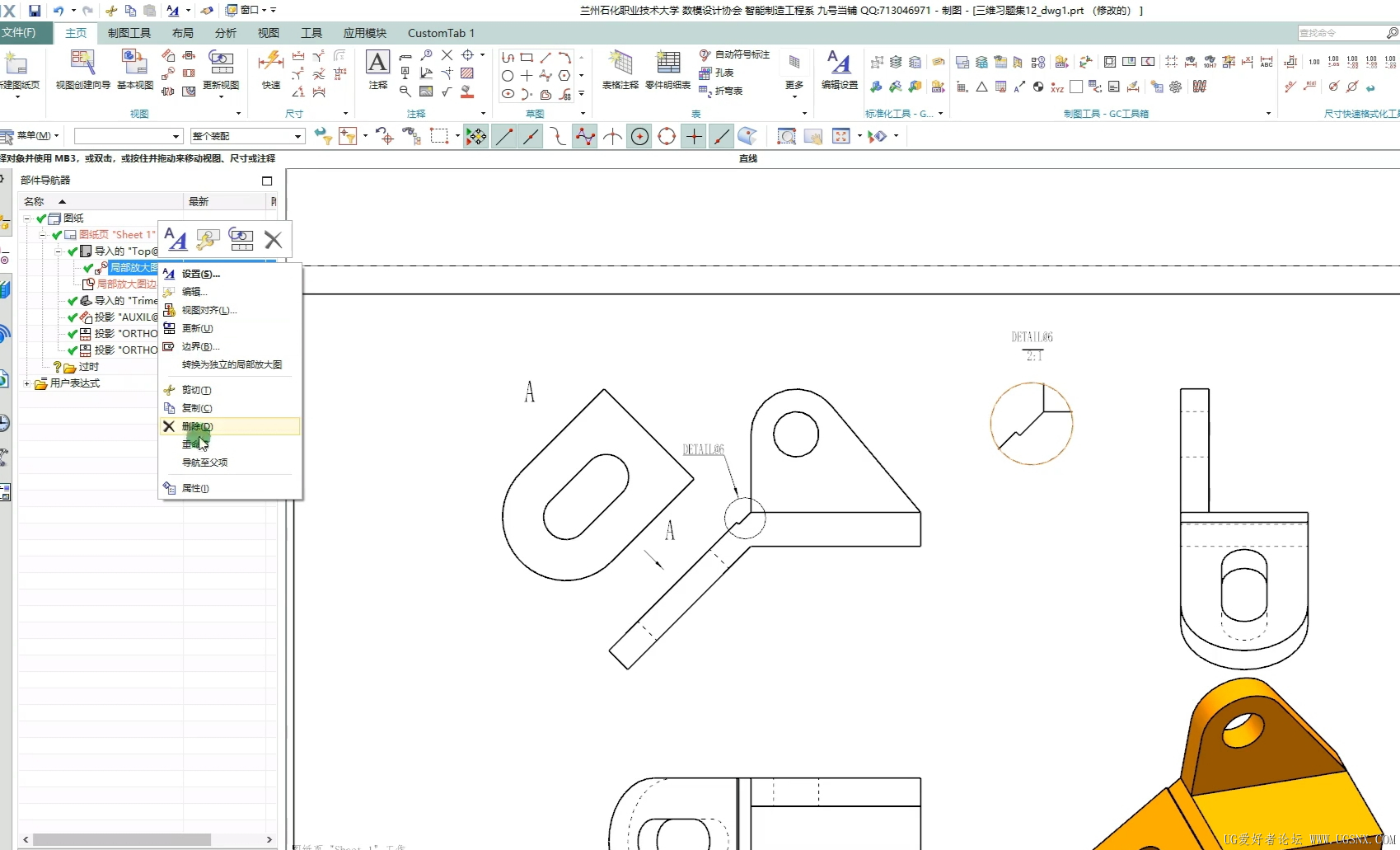The height and width of the screenshot is (850, 1400).
Task: Click the update icon in the shortcut toolbar
Action: [x=241, y=239]
